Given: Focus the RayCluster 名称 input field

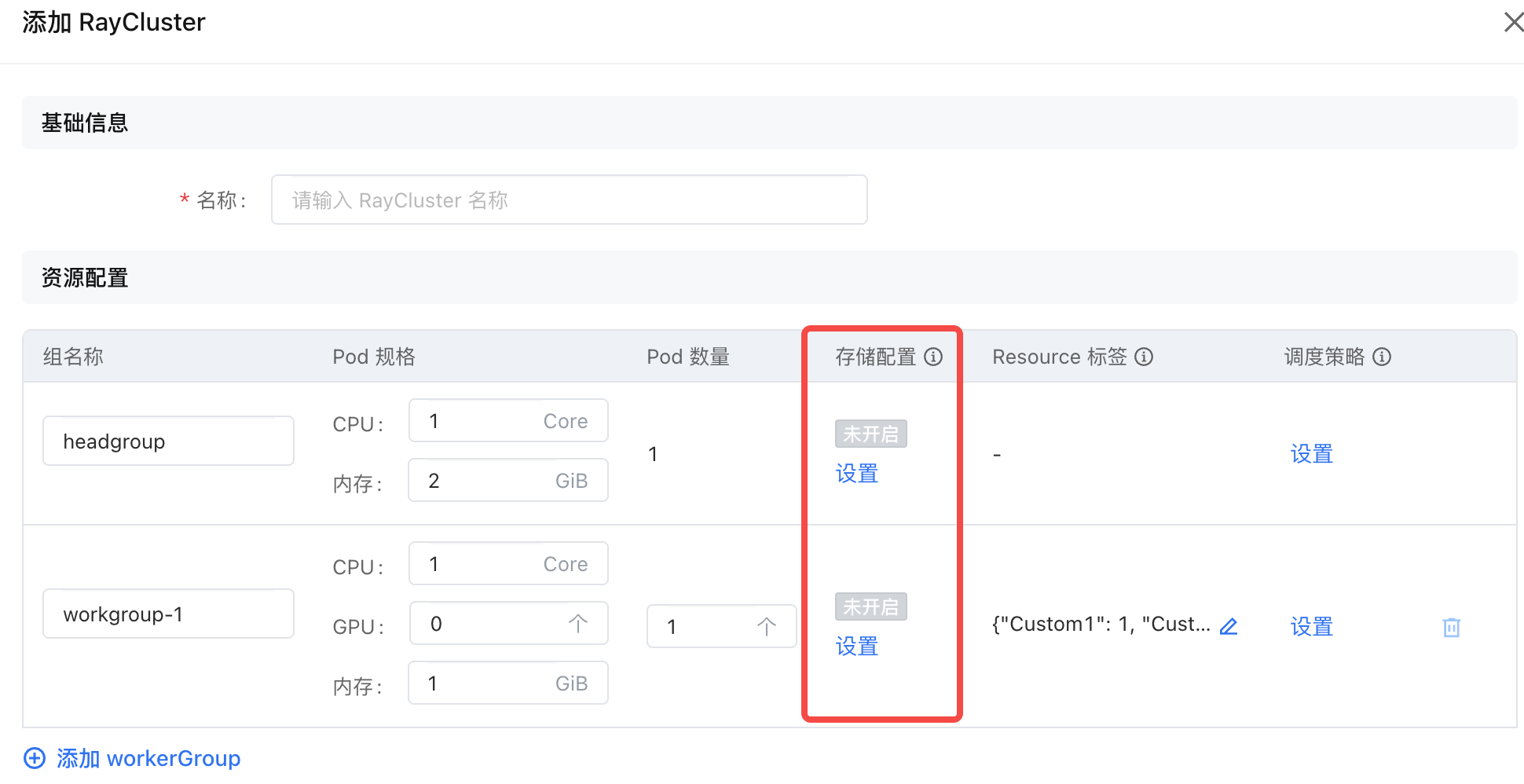Looking at the screenshot, I should pyautogui.click(x=569, y=200).
